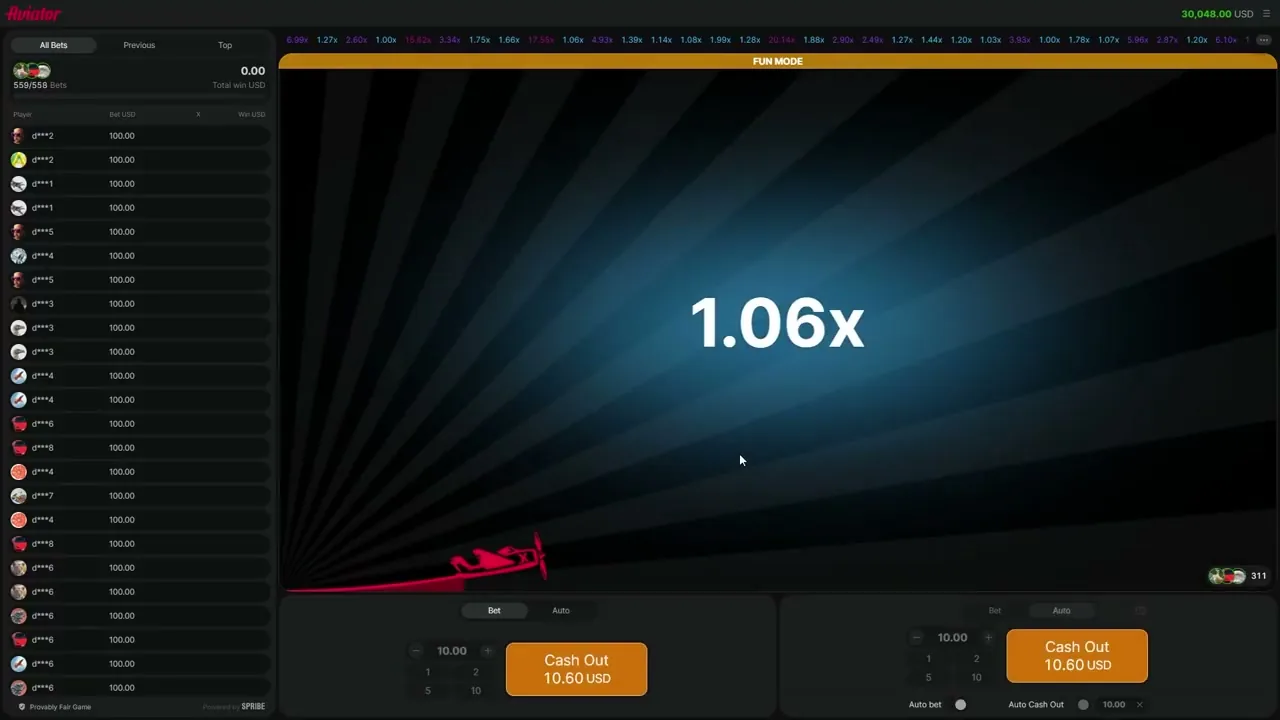Select the Bet tab in the first panel

(494, 611)
